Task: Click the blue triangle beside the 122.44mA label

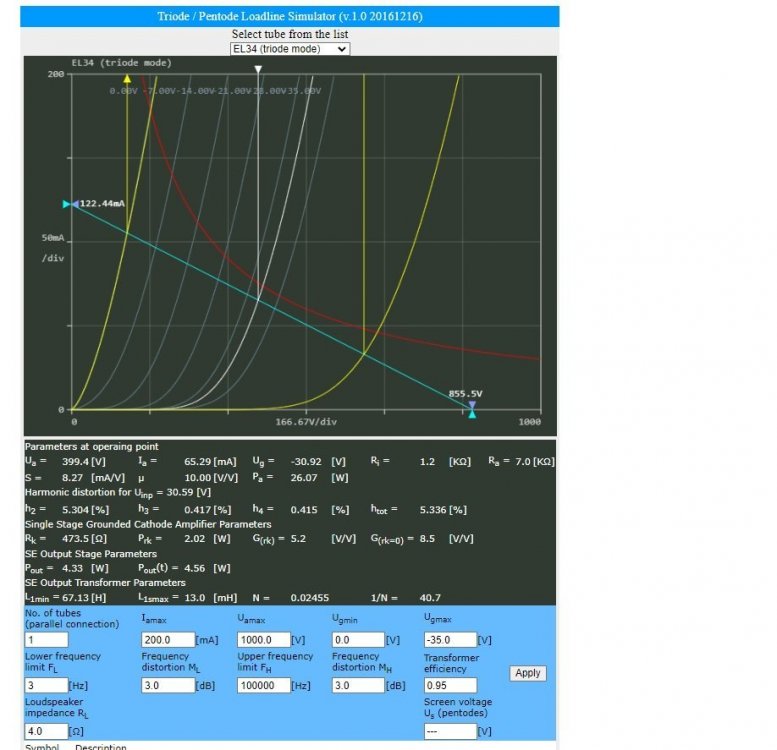Action: coord(75,204)
